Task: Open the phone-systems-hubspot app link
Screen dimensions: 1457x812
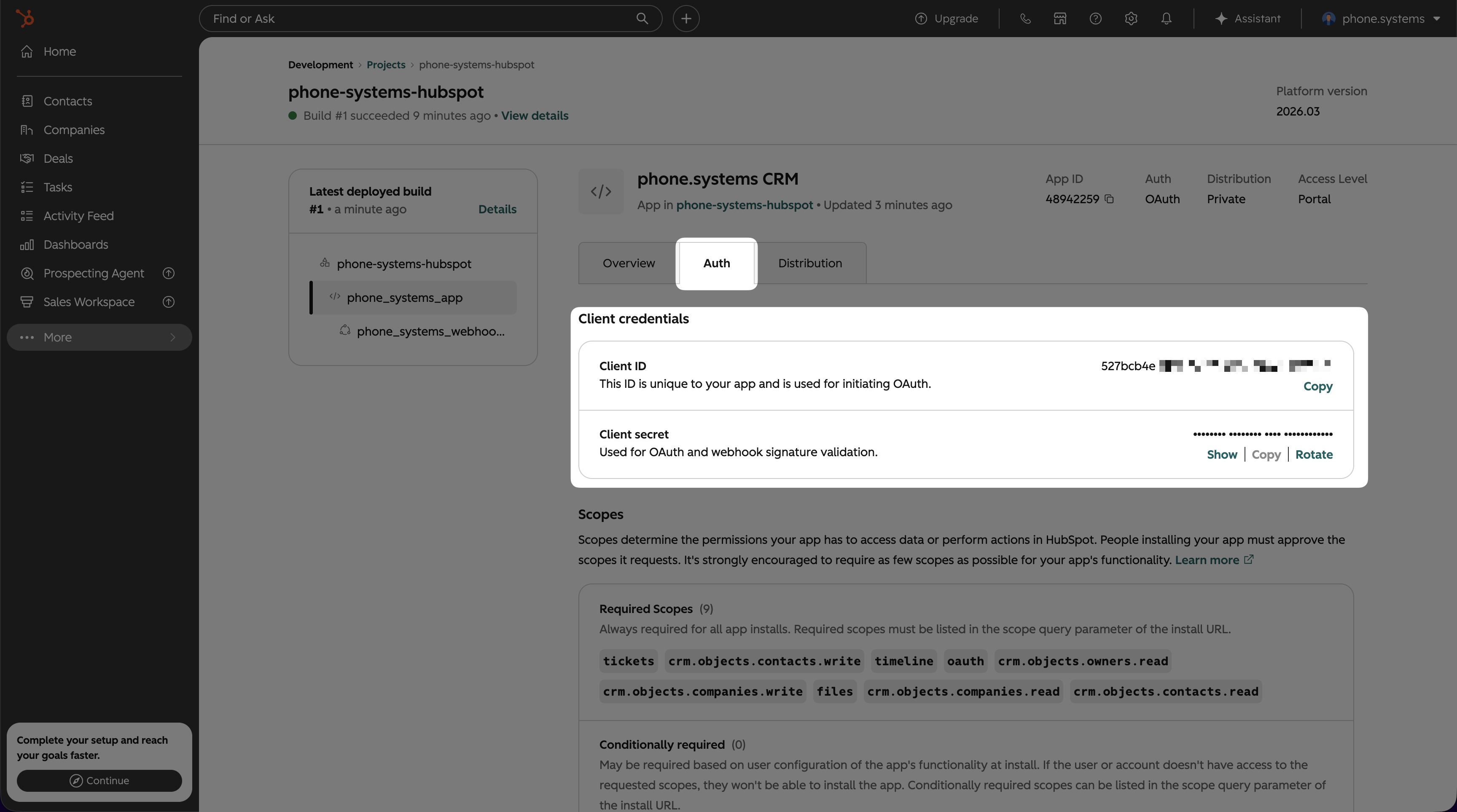Action: tap(745, 205)
